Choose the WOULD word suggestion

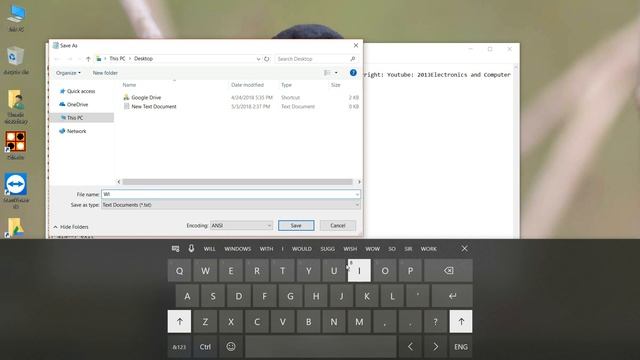[302, 249]
